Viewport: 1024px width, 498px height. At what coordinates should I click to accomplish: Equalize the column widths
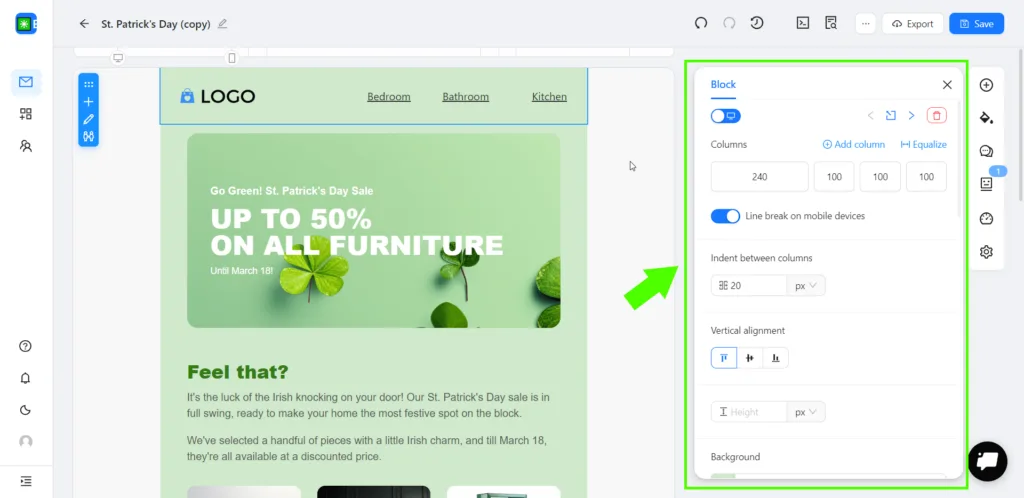923,144
